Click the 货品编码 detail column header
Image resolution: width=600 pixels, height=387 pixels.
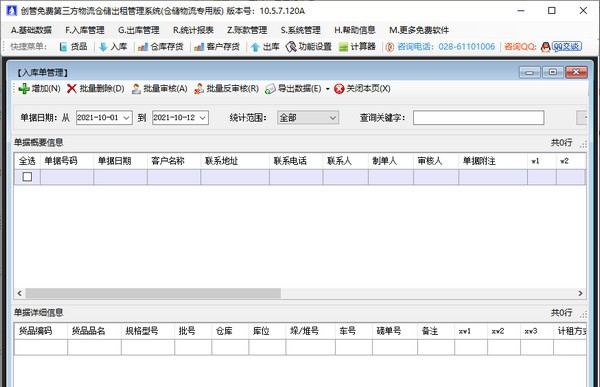[x=41, y=331]
